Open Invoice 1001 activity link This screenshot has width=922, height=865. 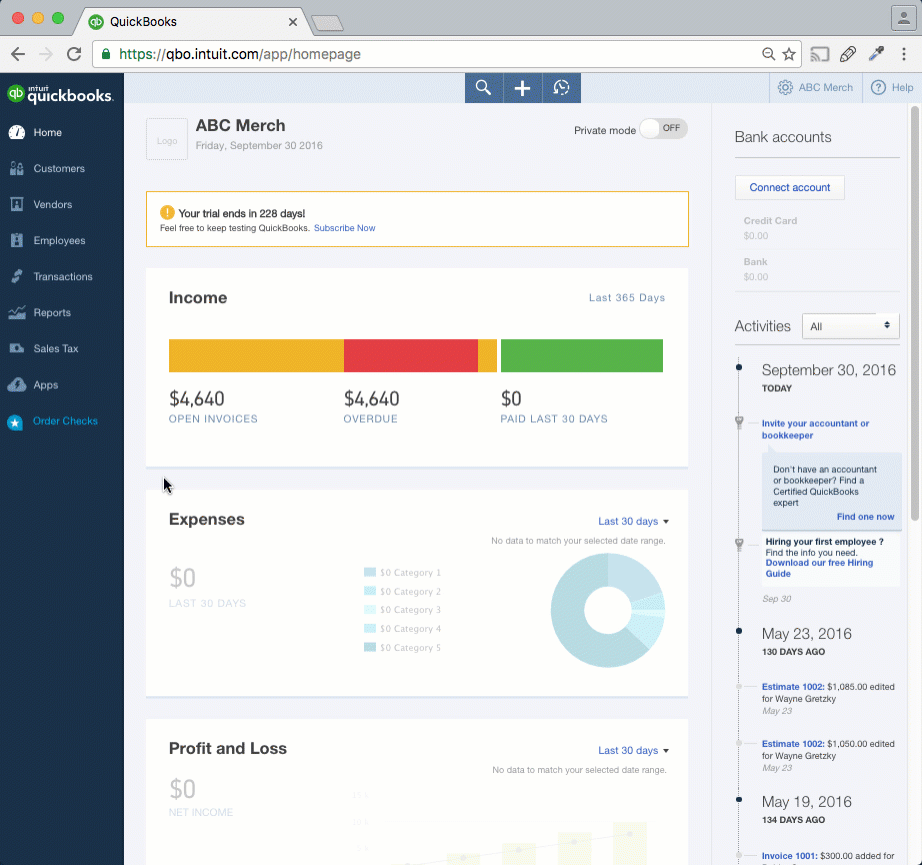coord(789,856)
